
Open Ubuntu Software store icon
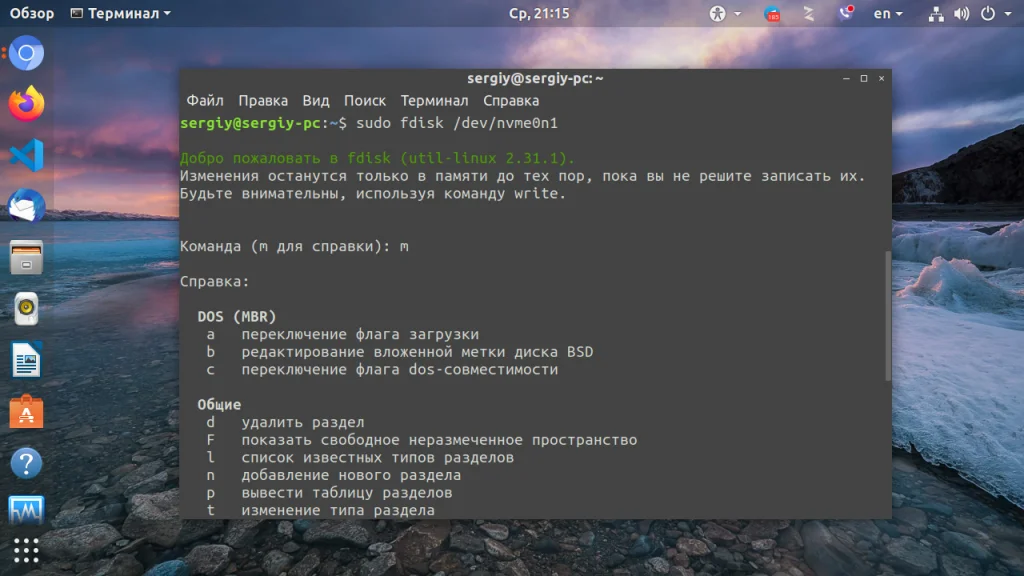pos(26,411)
